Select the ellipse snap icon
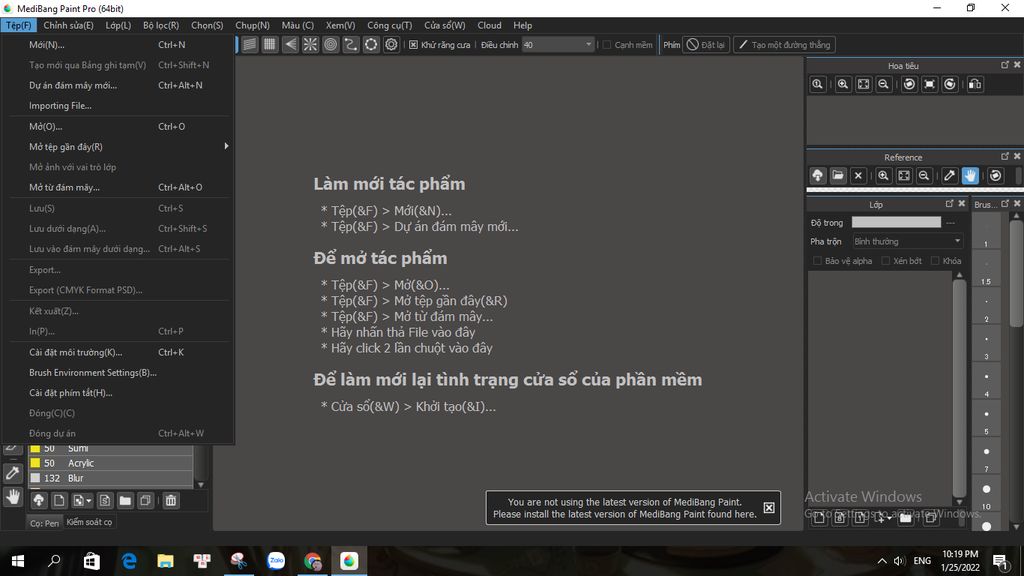The image size is (1024, 576). 371,44
